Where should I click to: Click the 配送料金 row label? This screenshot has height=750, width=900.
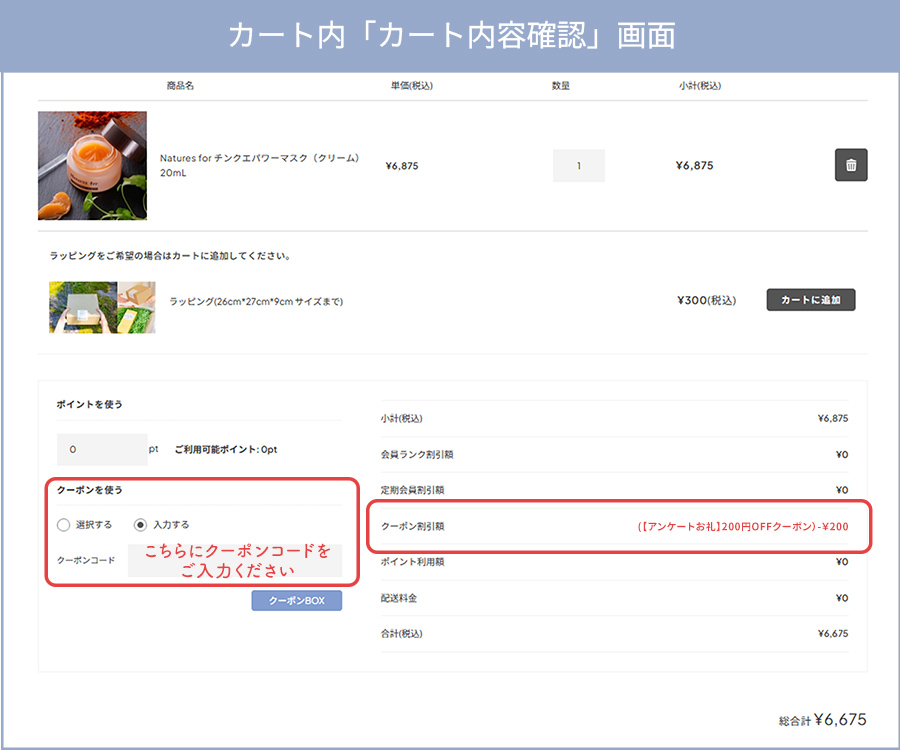(399, 597)
